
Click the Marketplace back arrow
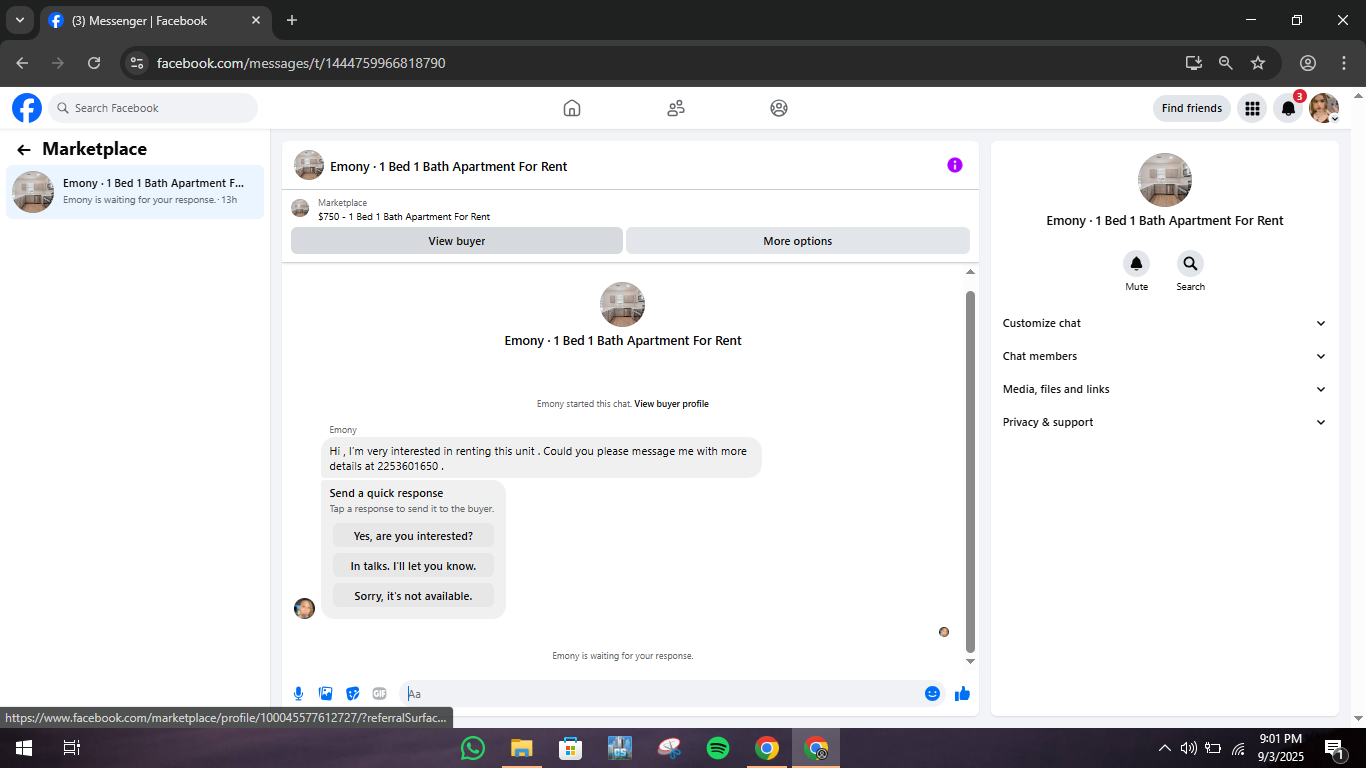coord(24,150)
